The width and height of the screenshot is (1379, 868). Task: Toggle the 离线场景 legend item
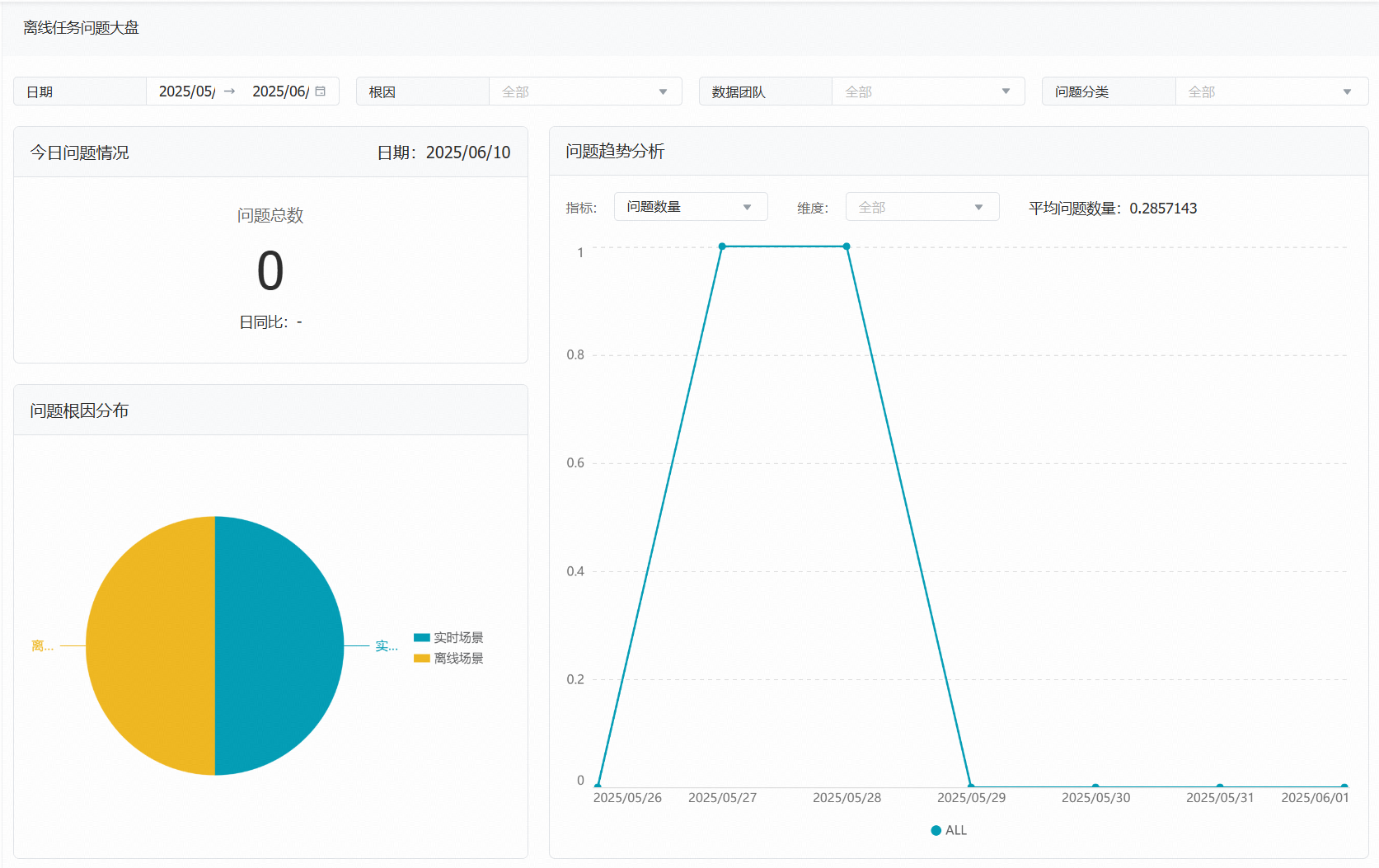click(x=449, y=658)
